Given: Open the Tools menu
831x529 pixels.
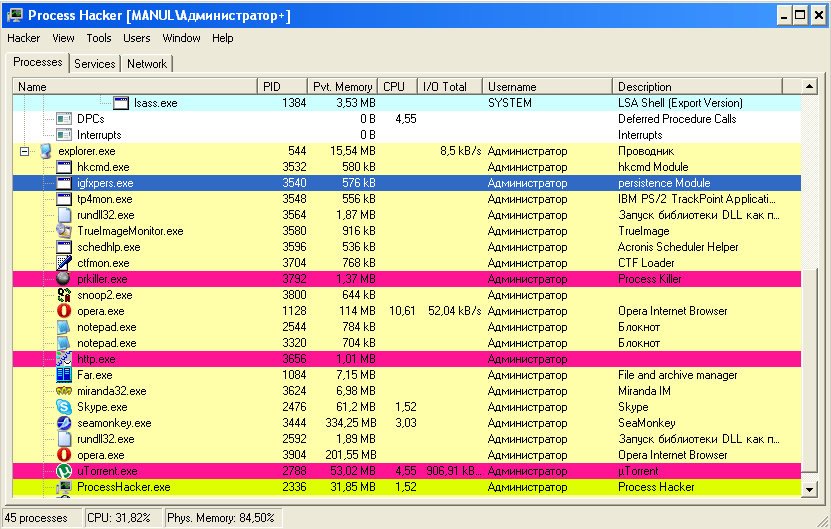Looking at the screenshot, I should coord(99,38).
